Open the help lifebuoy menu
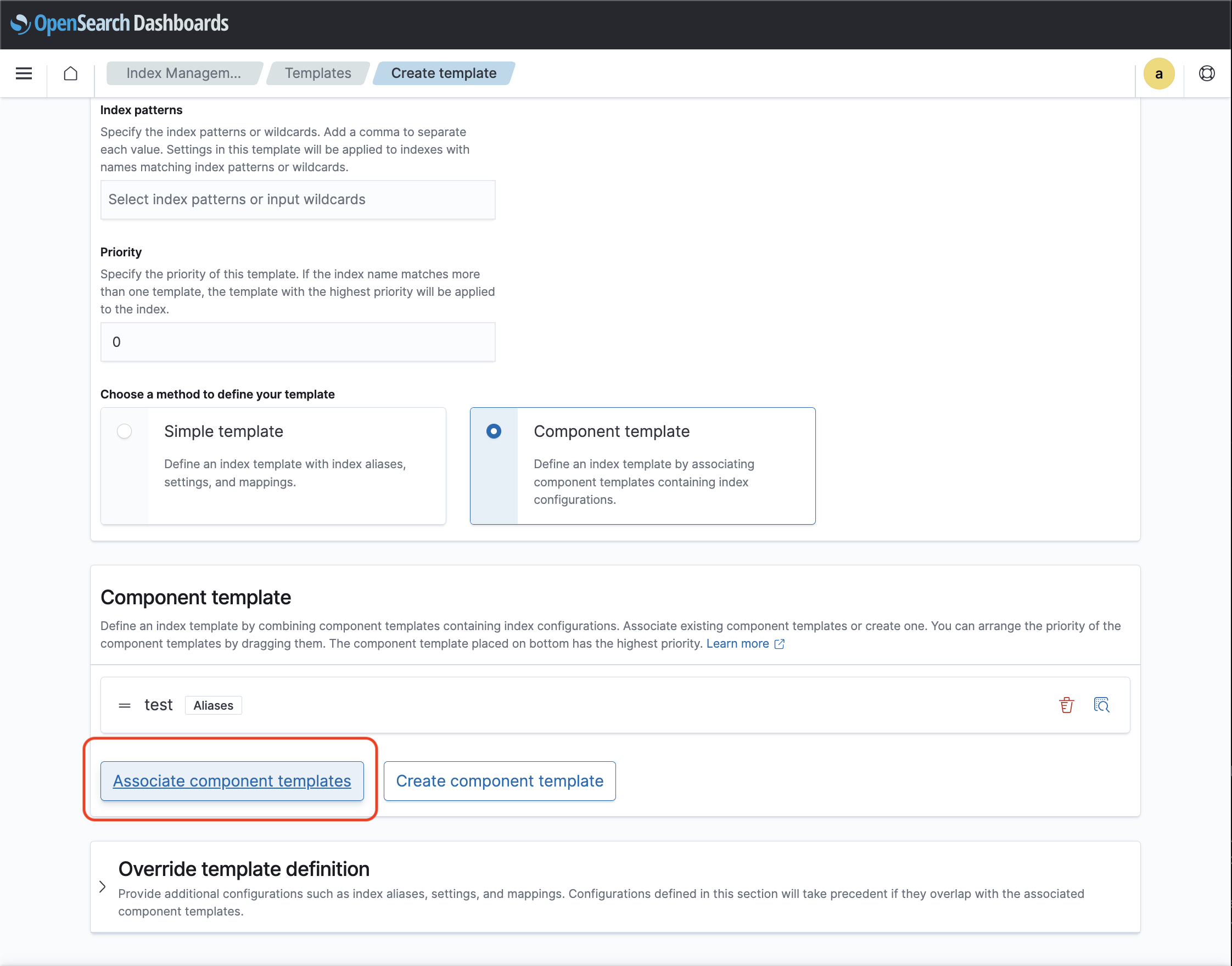 1206,73
